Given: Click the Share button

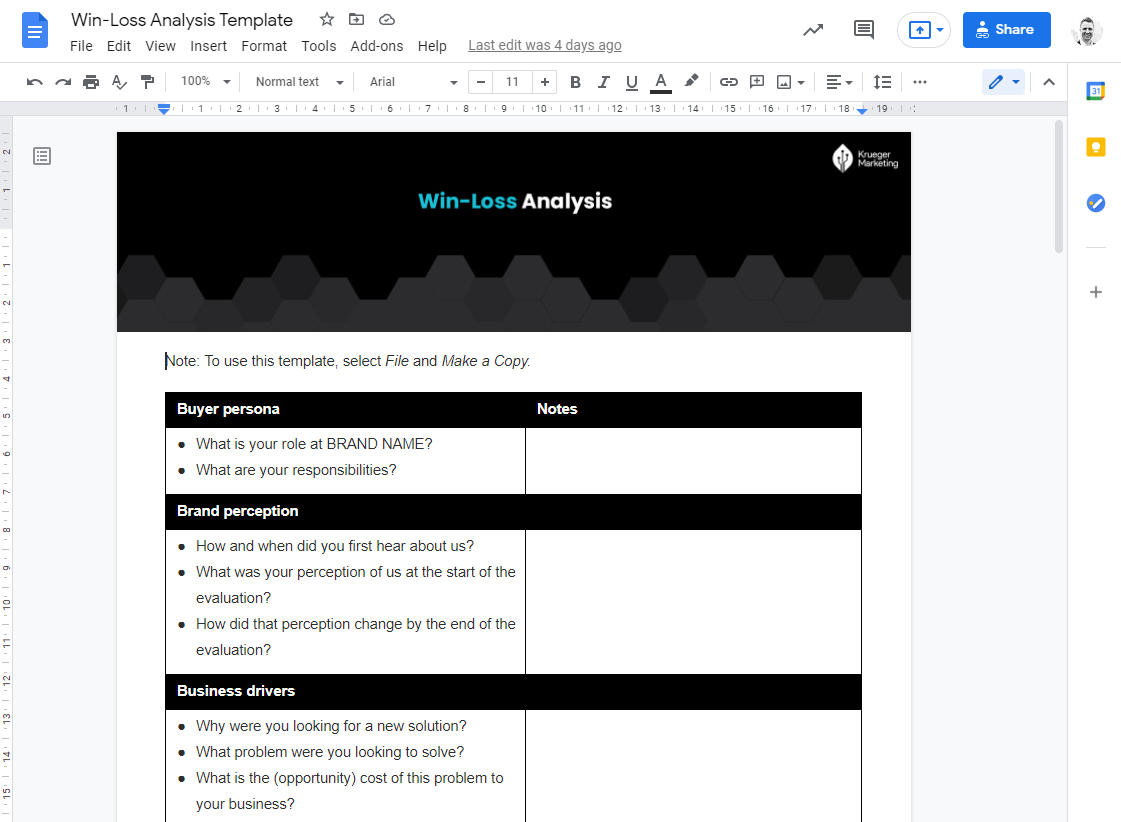Looking at the screenshot, I should [1007, 30].
